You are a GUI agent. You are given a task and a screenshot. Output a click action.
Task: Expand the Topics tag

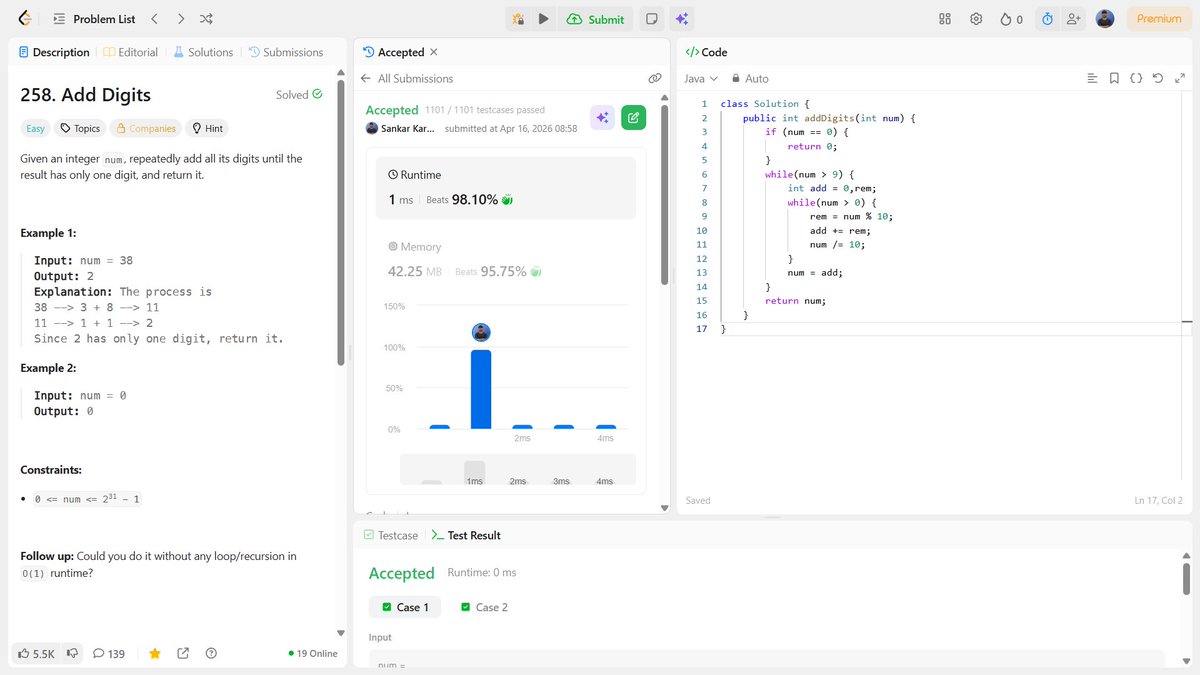pyautogui.click(x=80, y=128)
